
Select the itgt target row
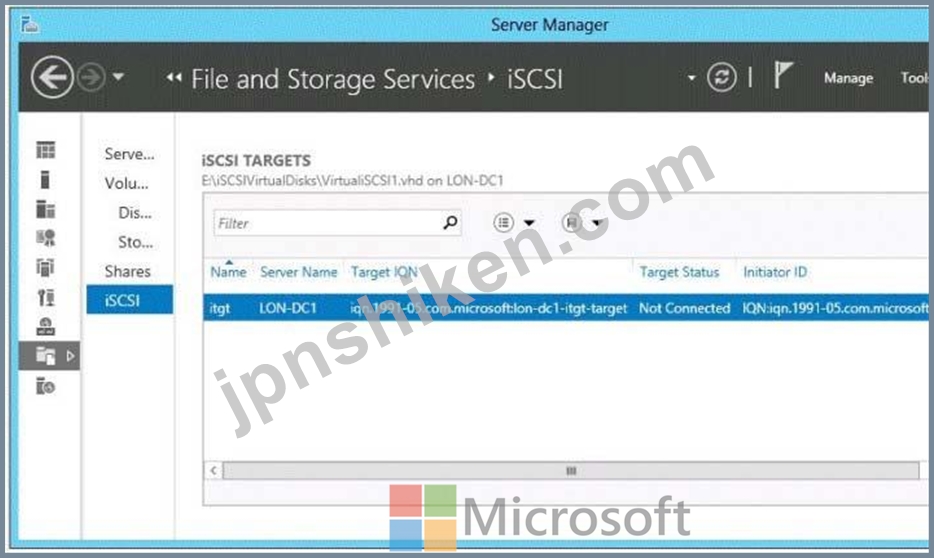point(566,308)
